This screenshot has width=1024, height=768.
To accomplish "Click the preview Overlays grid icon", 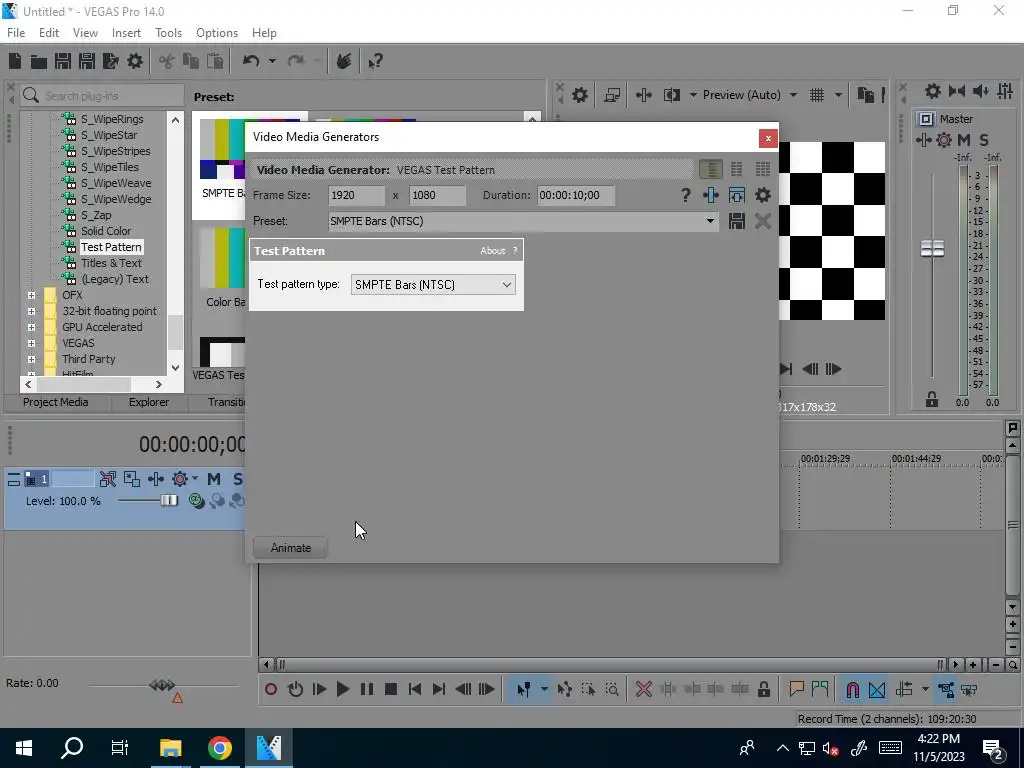I will [x=816, y=95].
